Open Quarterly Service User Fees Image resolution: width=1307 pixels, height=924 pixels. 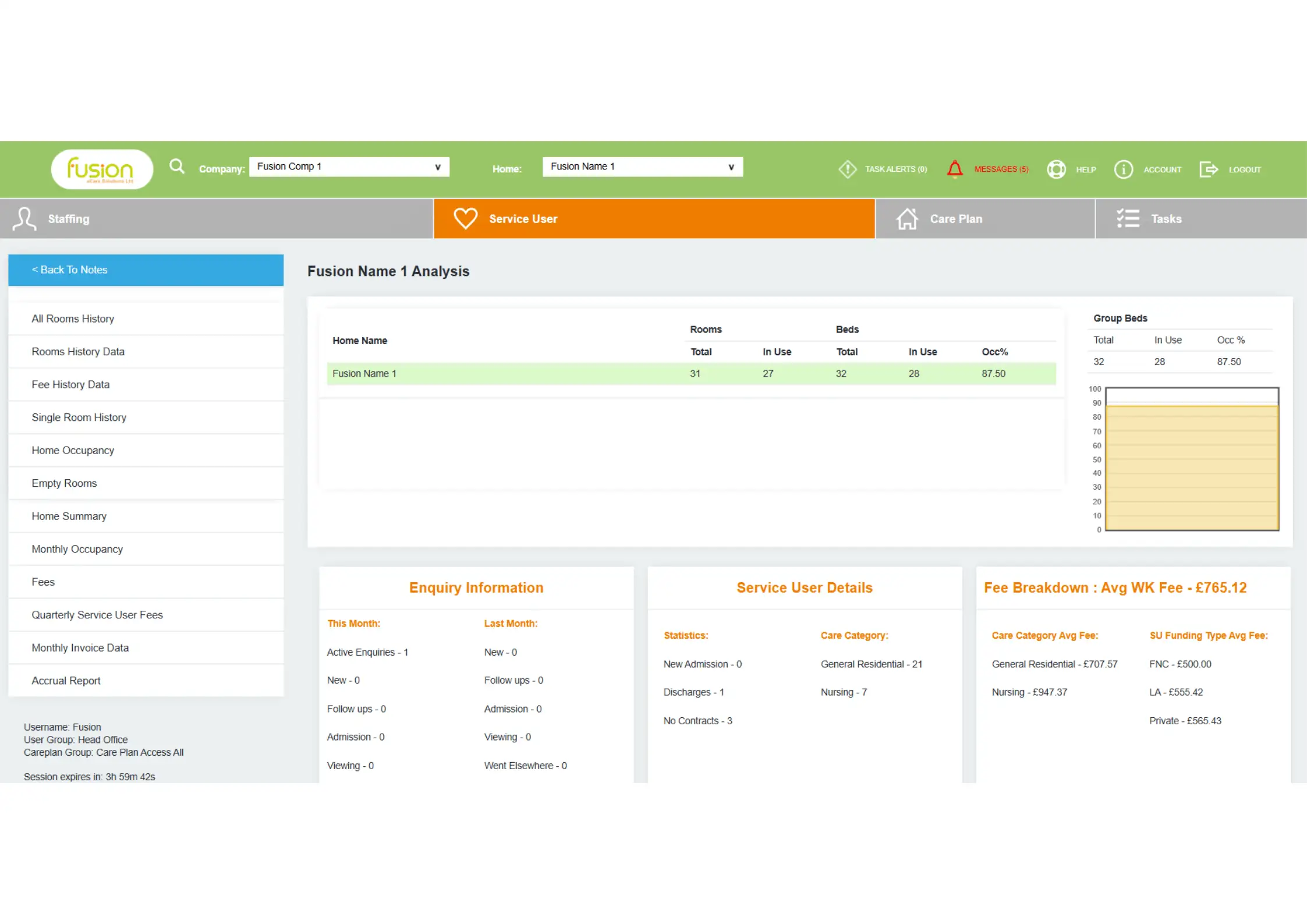point(97,614)
